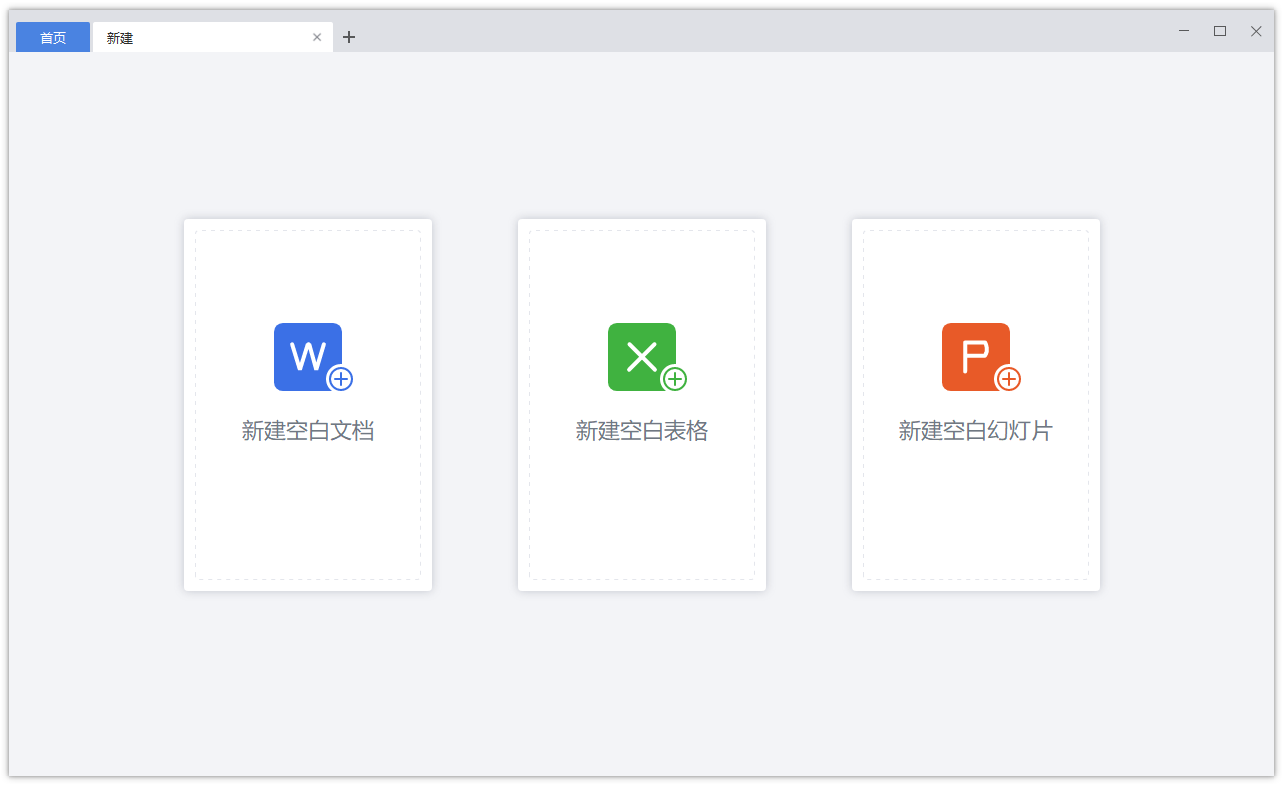Close the application window
Viewport: 1285px width, 786px height.
1256,31
